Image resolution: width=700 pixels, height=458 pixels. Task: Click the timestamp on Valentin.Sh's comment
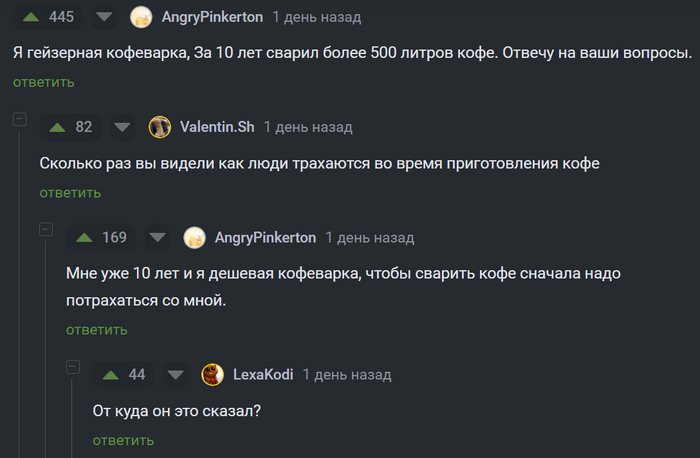point(313,127)
